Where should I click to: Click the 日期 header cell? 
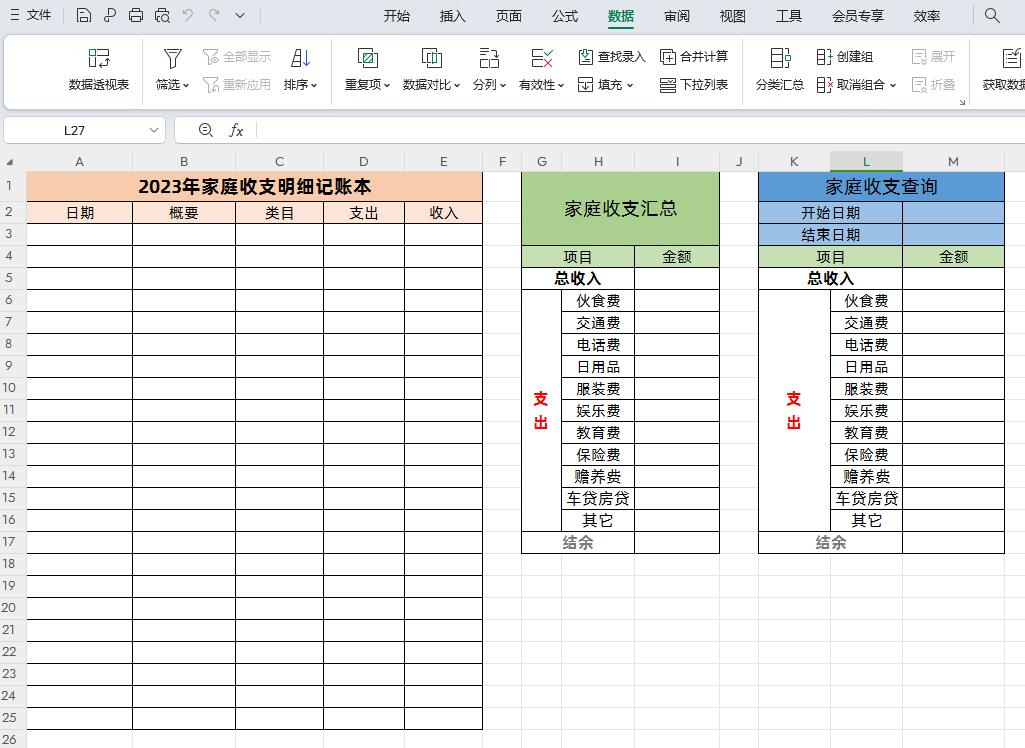[x=79, y=212]
